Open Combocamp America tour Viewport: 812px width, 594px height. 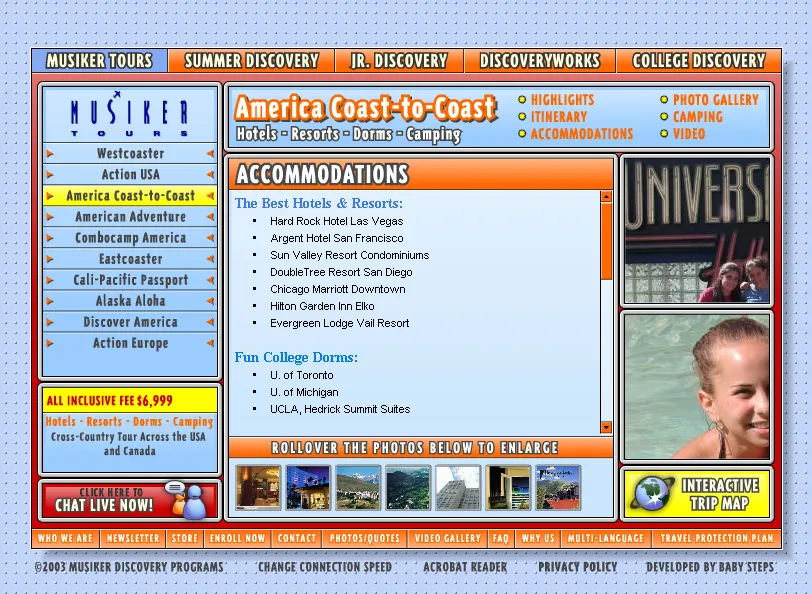tap(130, 238)
